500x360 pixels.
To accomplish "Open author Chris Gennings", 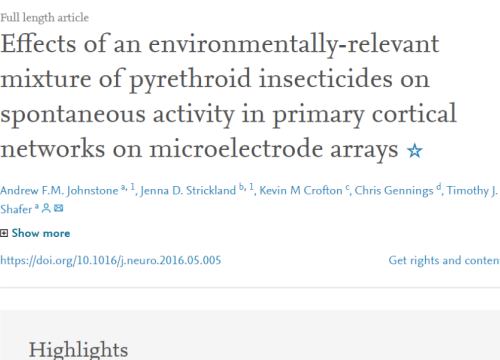I will click(x=394, y=191).
